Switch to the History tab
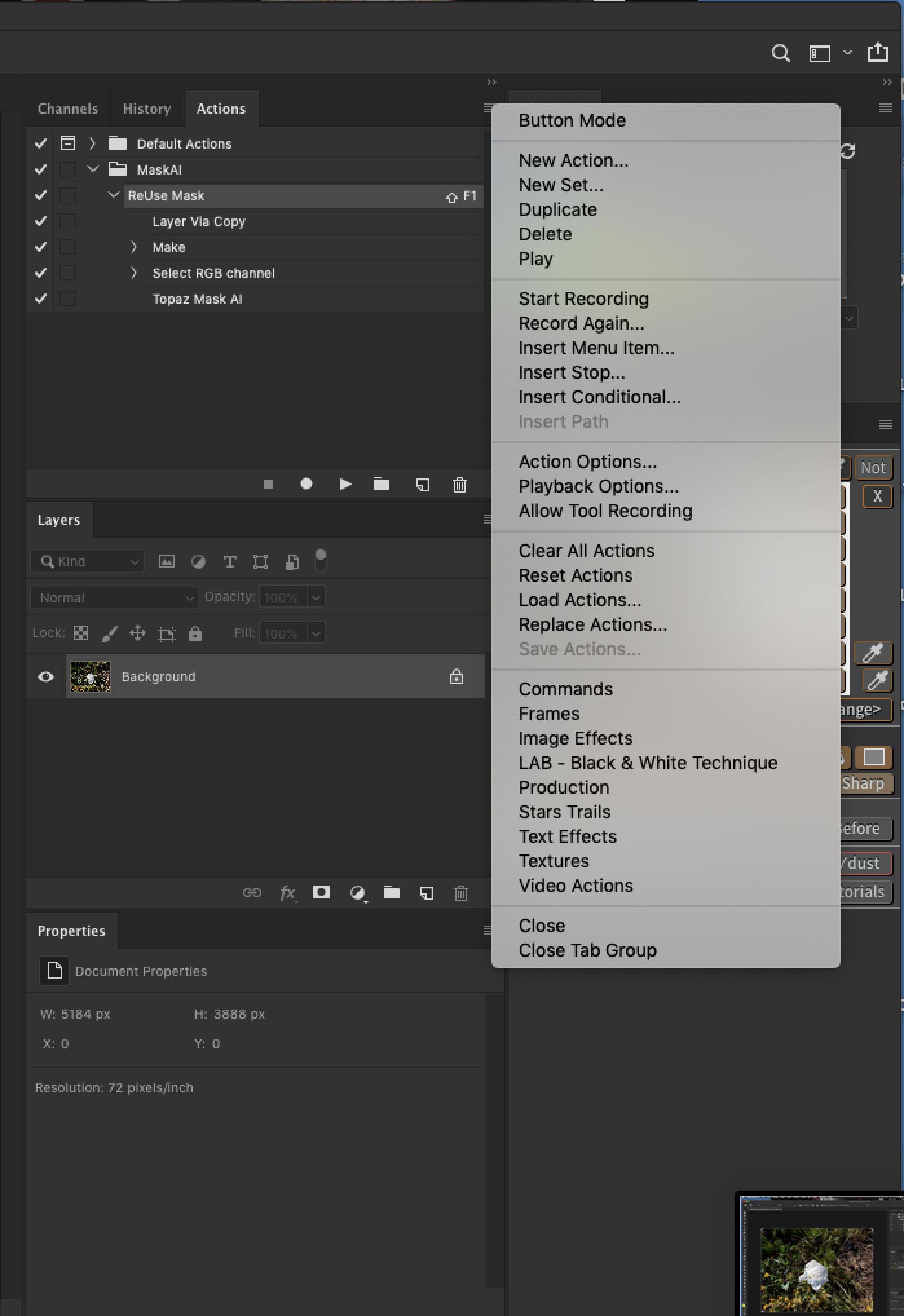 point(147,109)
